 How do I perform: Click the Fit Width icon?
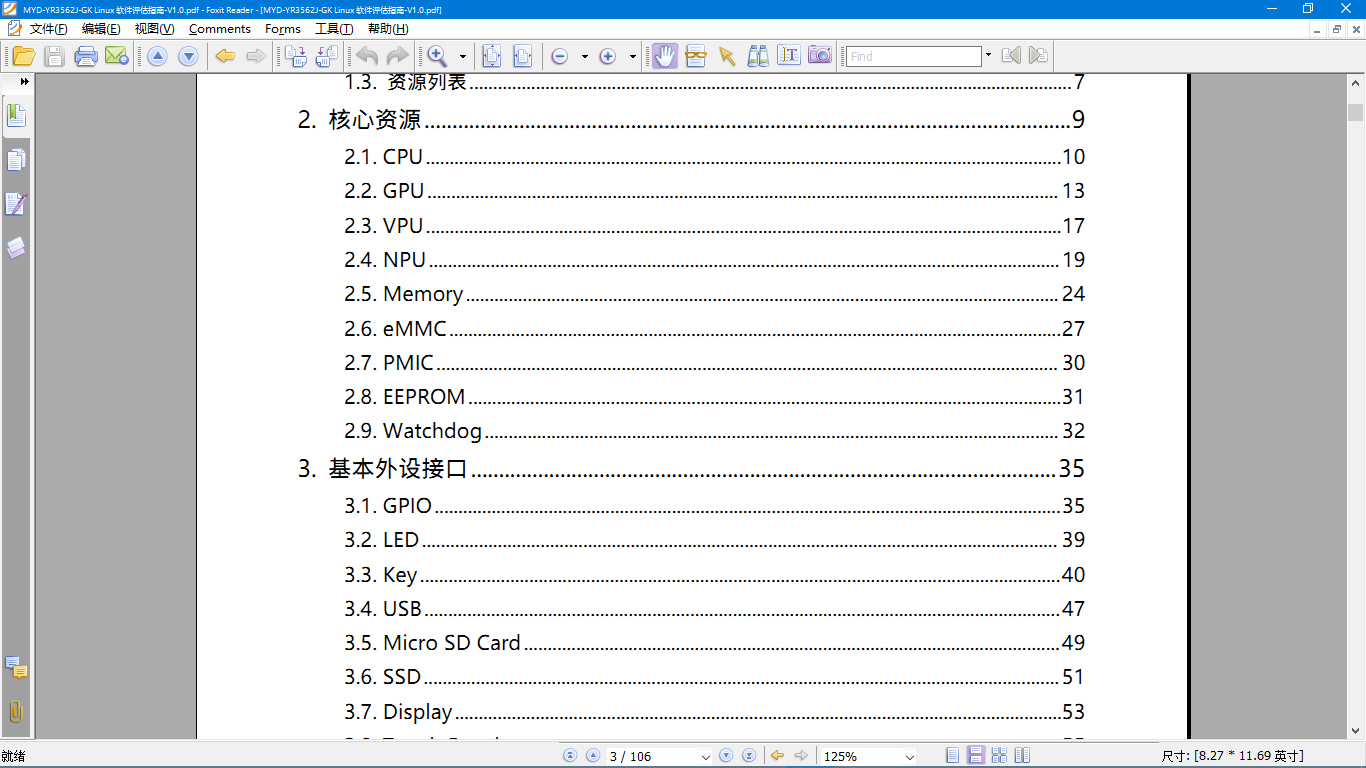[x=523, y=56]
